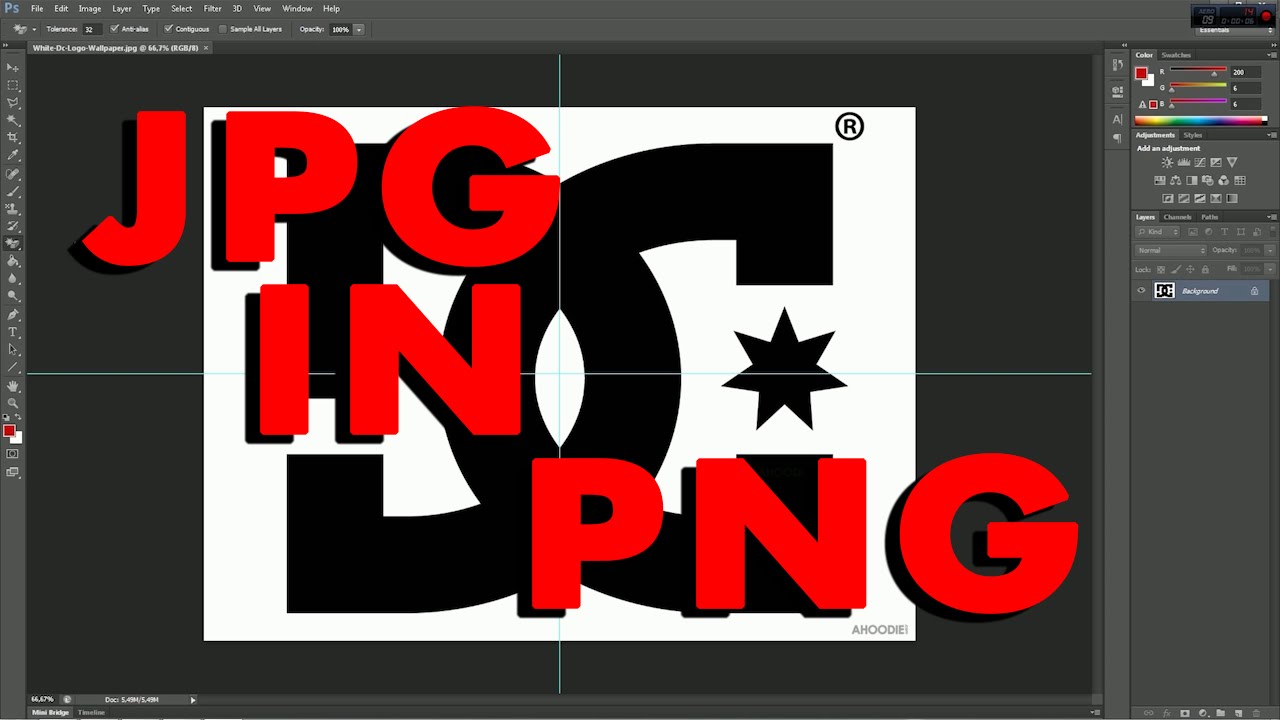Click the color spectrum ramp

[1200, 121]
